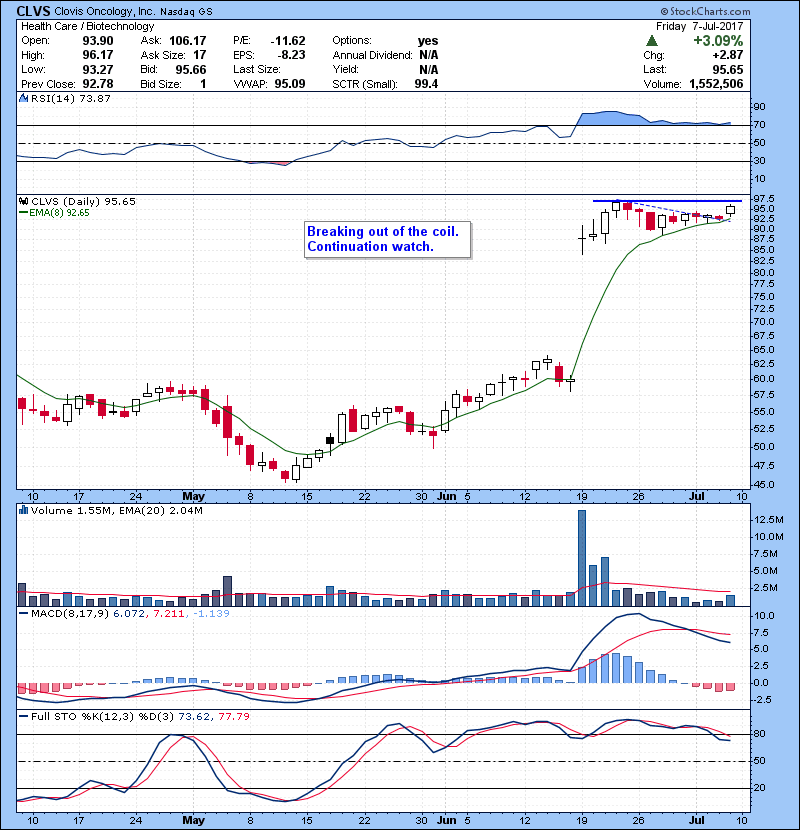Click the 12.5M volume axis label
The width and height of the screenshot is (800, 830).
pos(768,520)
